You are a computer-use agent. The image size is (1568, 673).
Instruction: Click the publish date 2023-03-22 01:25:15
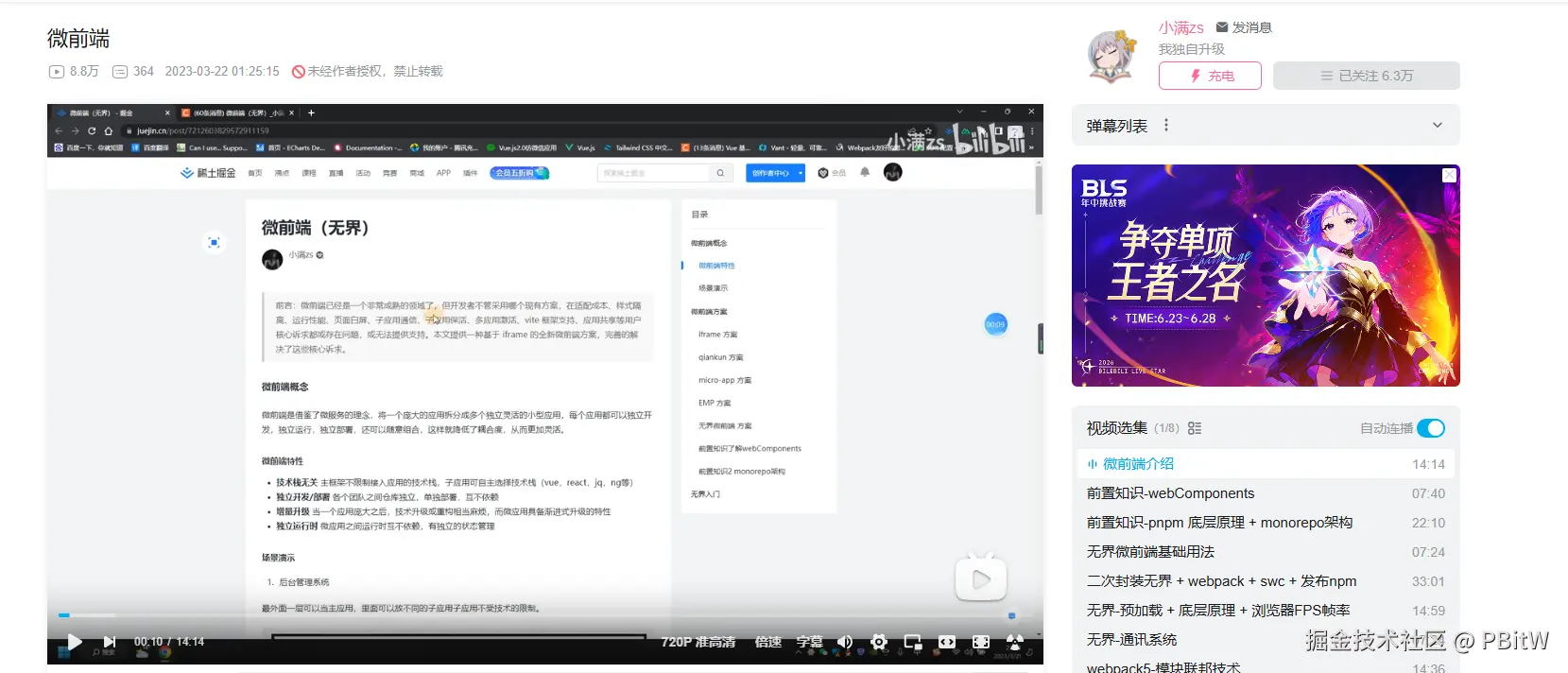(222, 71)
